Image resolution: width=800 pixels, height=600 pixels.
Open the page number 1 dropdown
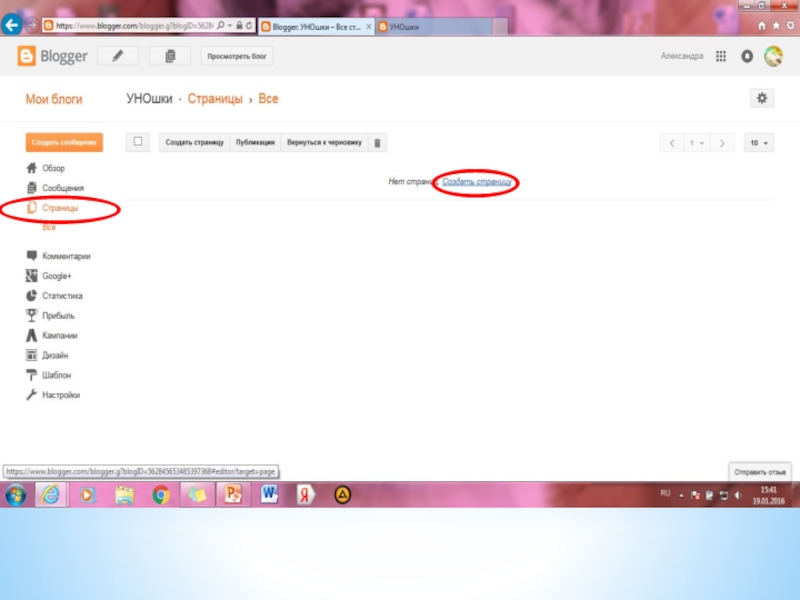tap(696, 143)
